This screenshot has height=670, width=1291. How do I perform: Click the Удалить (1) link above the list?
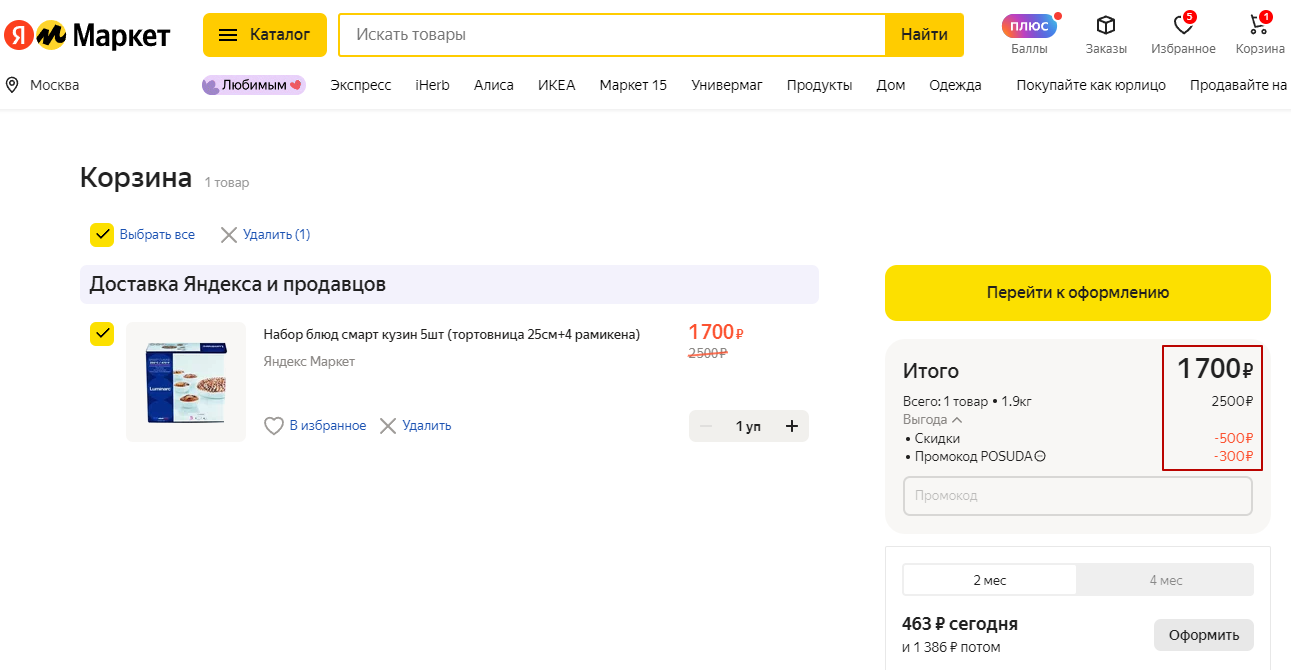[266, 235]
